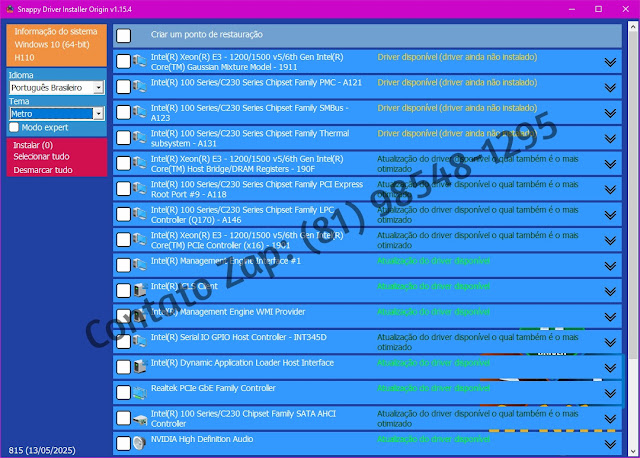The height and width of the screenshot is (458, 640).
Task: Click icon for Management Engine Interface #1
Action: [x=140, y=265]
